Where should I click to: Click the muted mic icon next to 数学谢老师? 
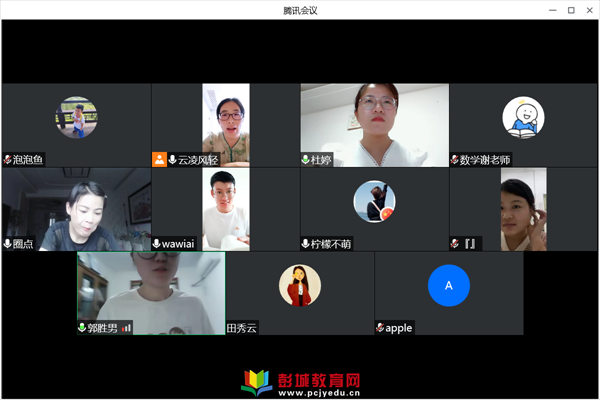pos(455,160)
